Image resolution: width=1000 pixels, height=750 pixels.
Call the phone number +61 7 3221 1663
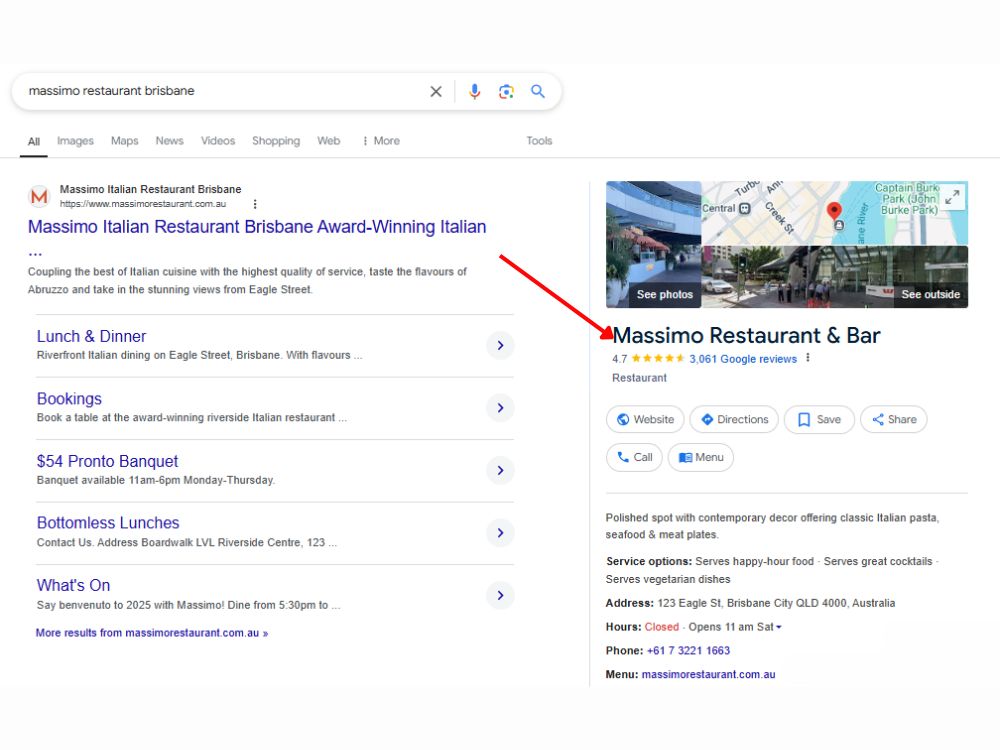[x=688, y=651]
